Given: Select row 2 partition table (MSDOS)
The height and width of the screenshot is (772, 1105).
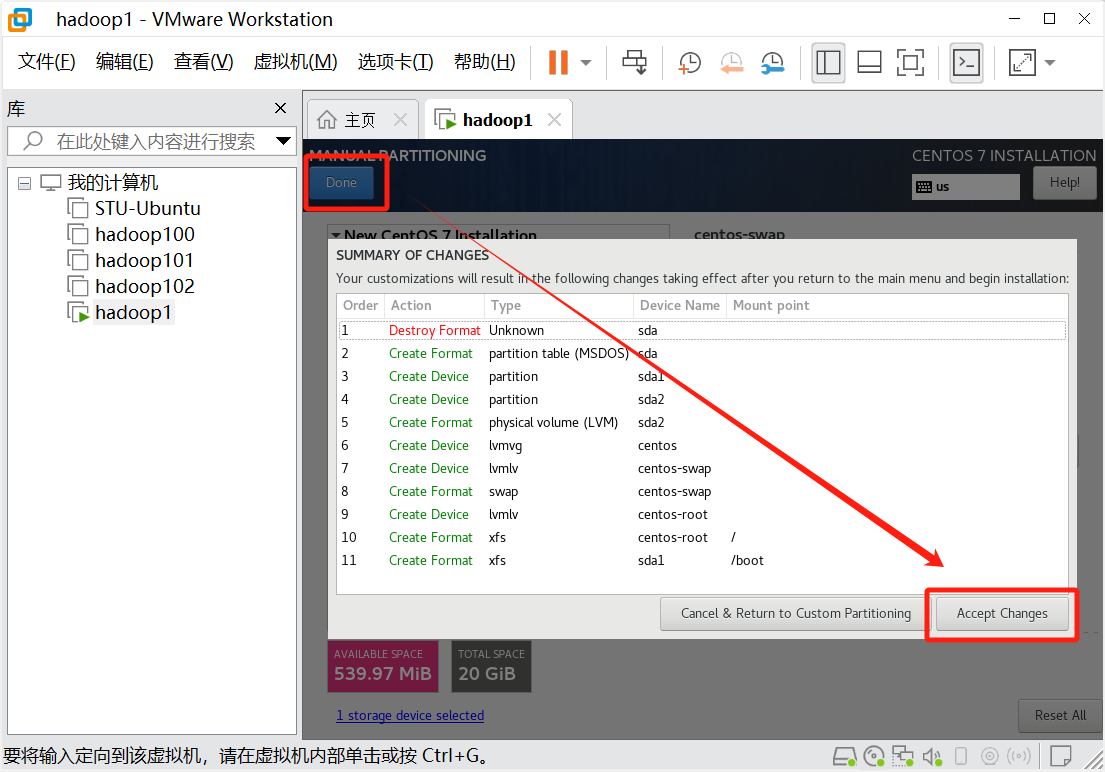Looking at the screenshot, I should (702, 353).
